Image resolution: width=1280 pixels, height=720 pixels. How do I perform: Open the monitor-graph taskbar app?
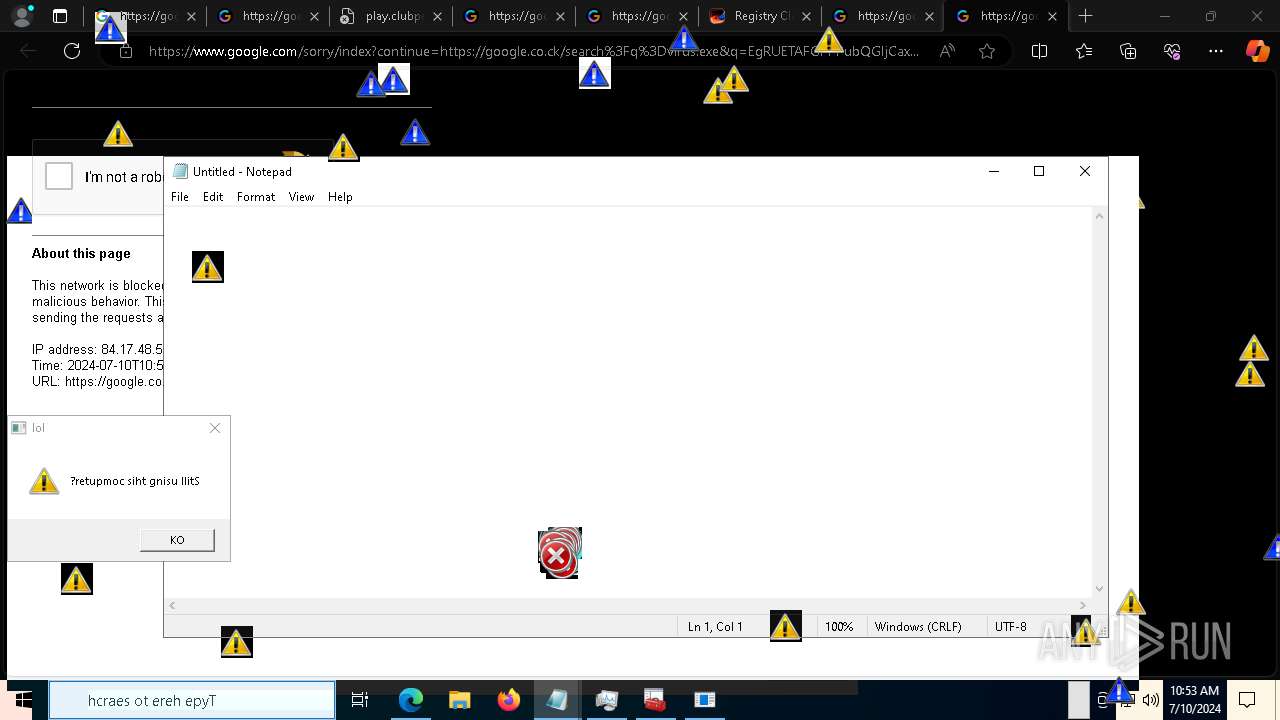click(606, 700)
